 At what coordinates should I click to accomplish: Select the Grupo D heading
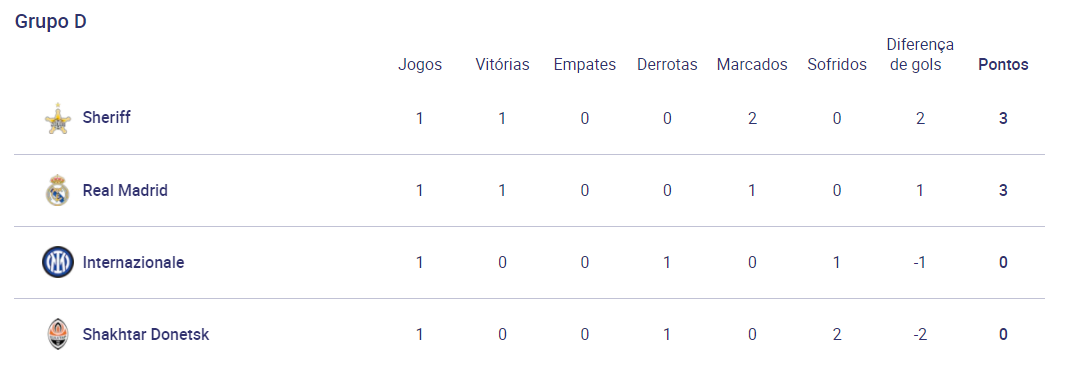click(x=50, y=22)
